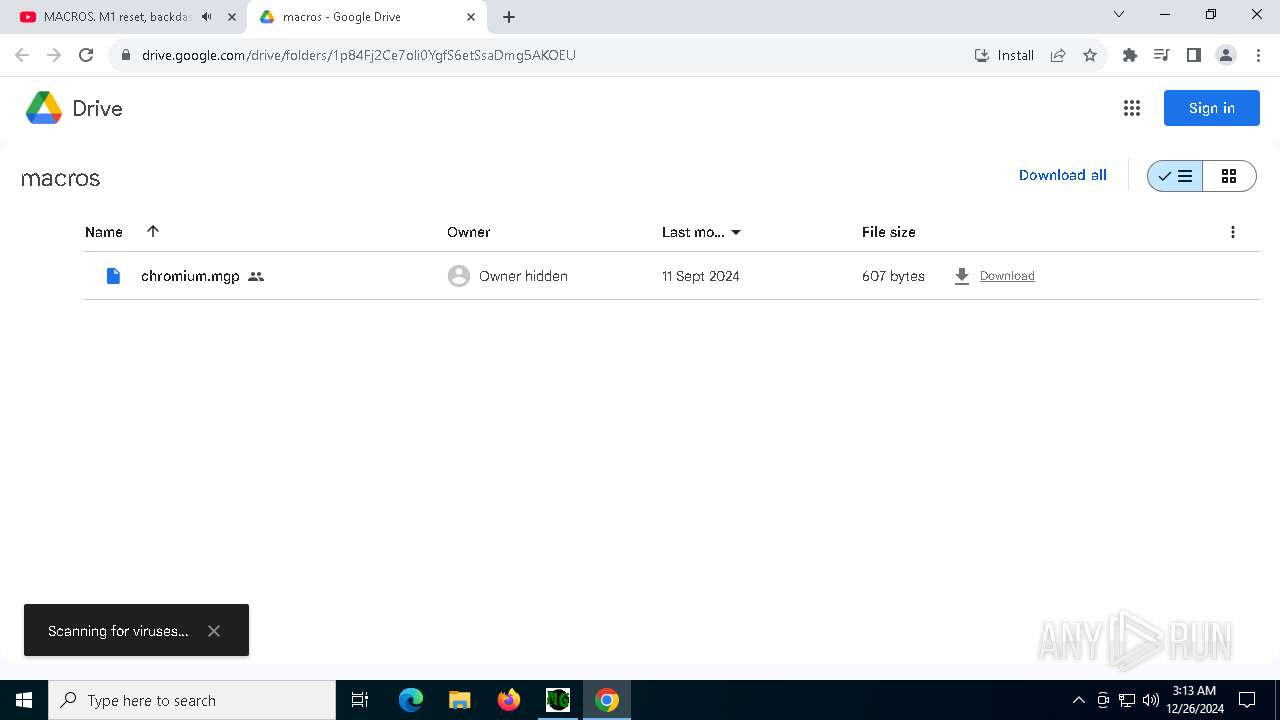This screenshot has height=720, width=1280.
Task: Open the media controls icon in the toolbar
Action: (1162, 55)
